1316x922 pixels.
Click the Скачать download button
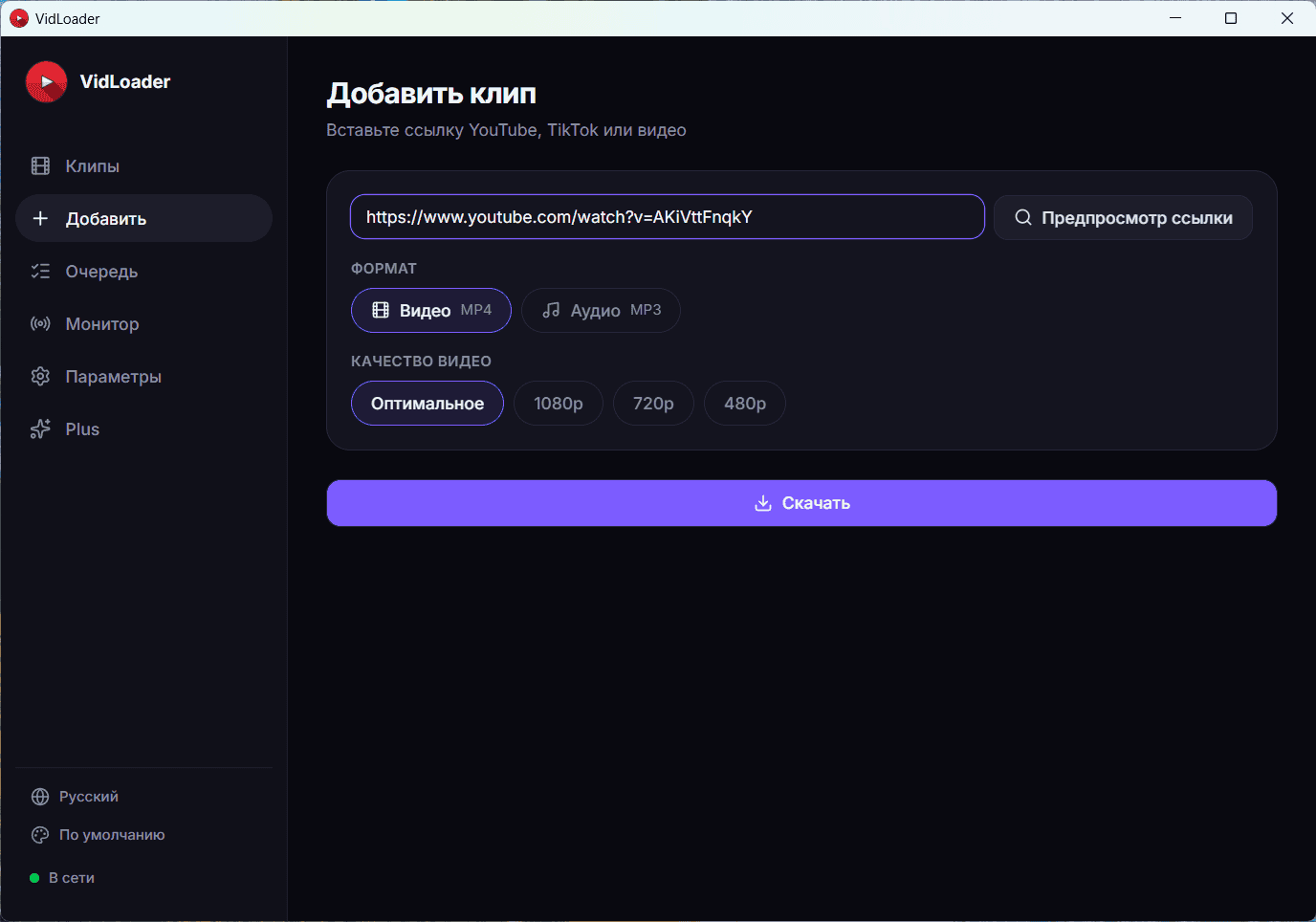(801, 503)
